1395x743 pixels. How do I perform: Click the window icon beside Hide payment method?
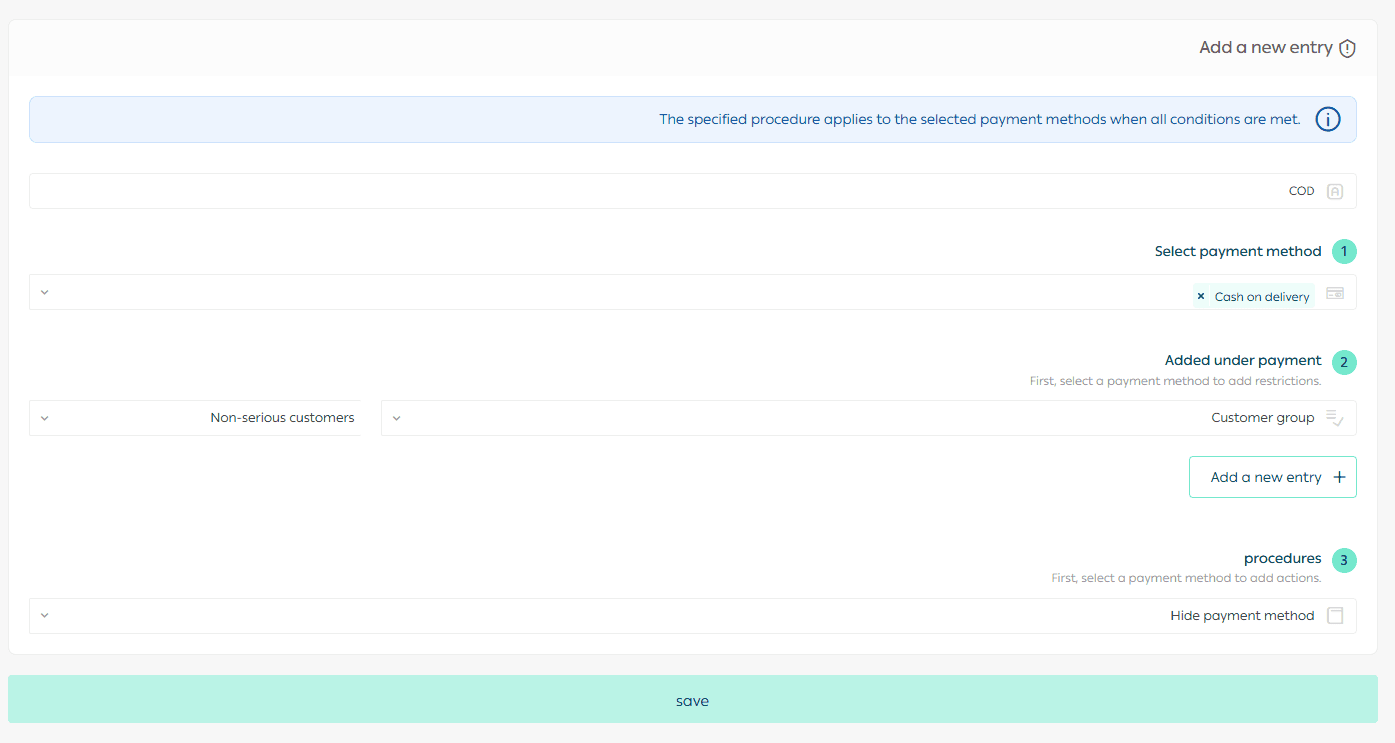click(x=1334, y=616)
